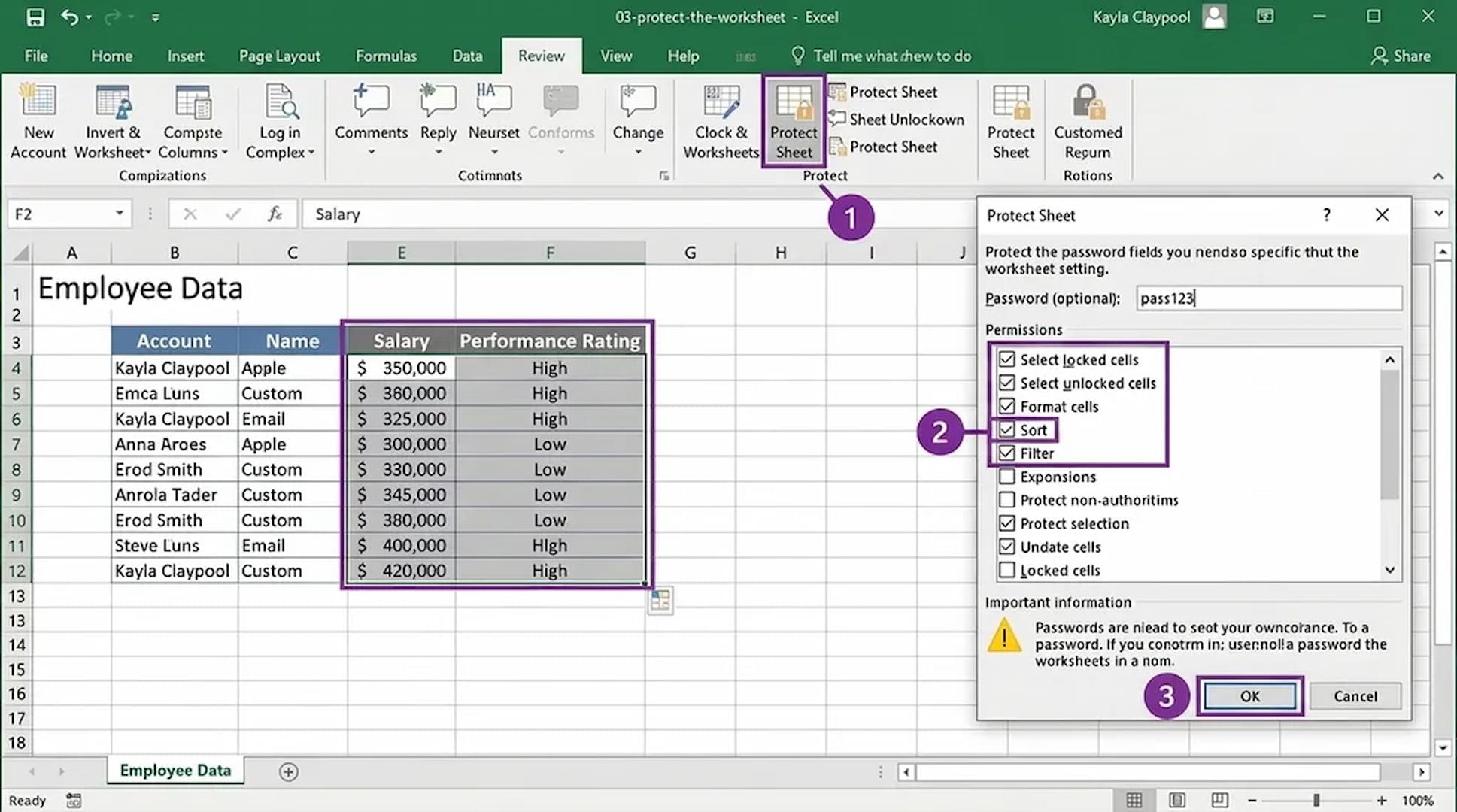Enable Protect non-authoritims checkbox
The image size is (1457, 812).
point(1006,499)
